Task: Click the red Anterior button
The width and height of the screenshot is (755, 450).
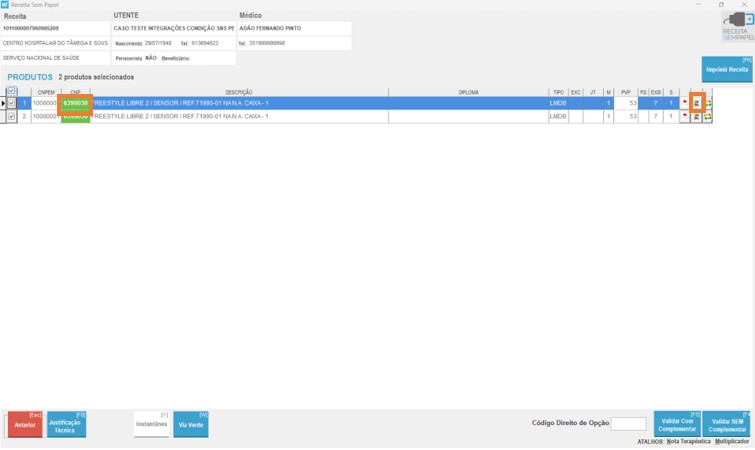Action: (x=25, y=424)
